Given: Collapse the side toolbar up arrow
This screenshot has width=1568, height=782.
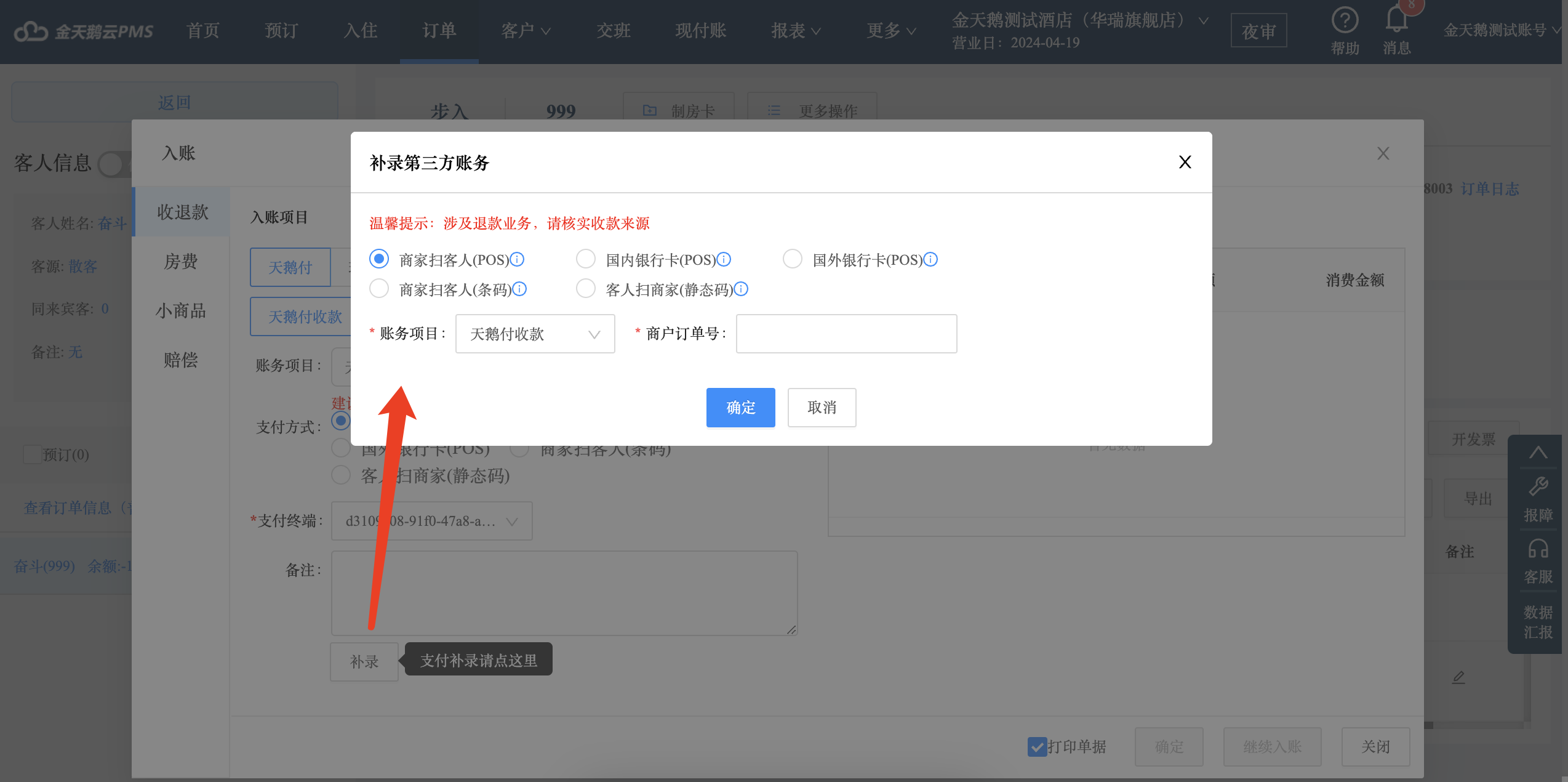Looking at the screenshot, I should (1538, 453).
